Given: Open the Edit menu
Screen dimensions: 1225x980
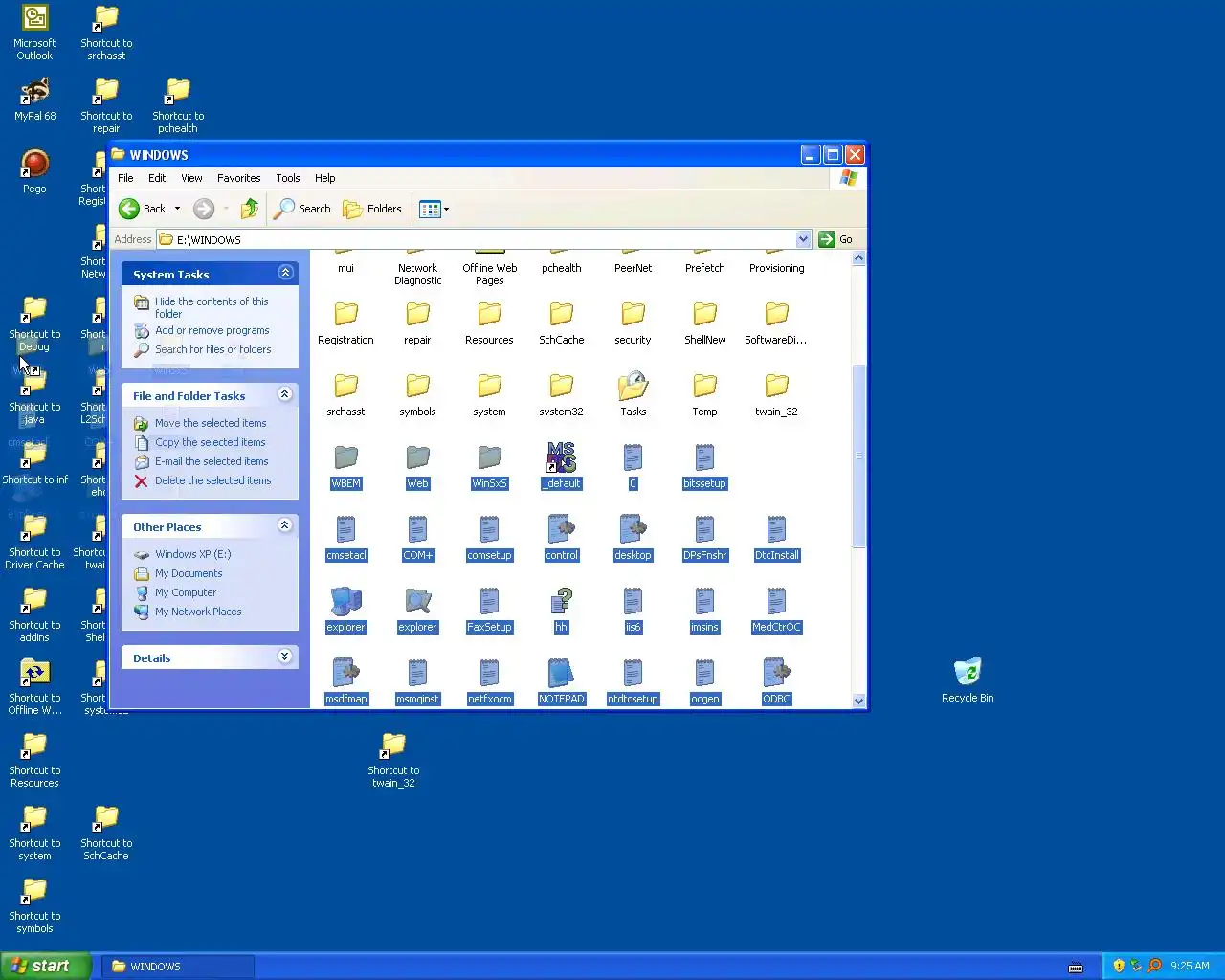Looking at the screenshot, I should [157, 178].
